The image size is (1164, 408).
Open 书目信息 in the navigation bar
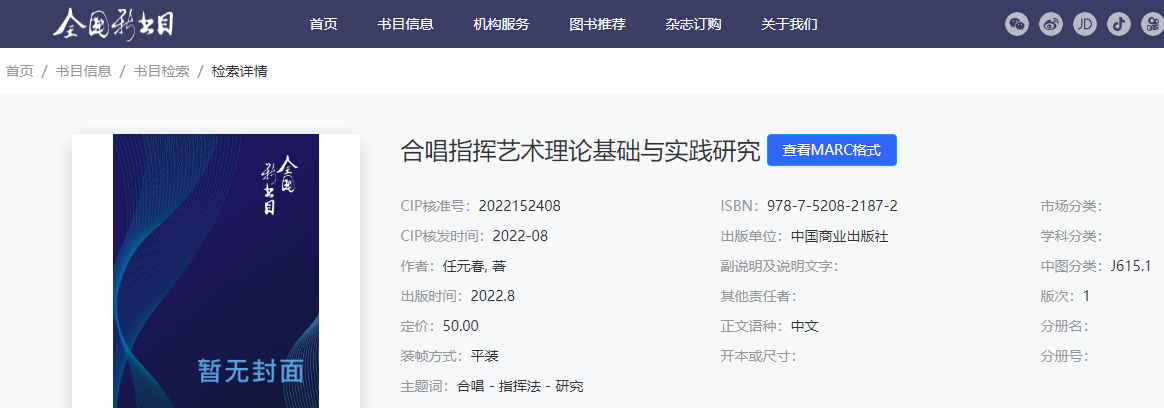(x=405, y=24)
